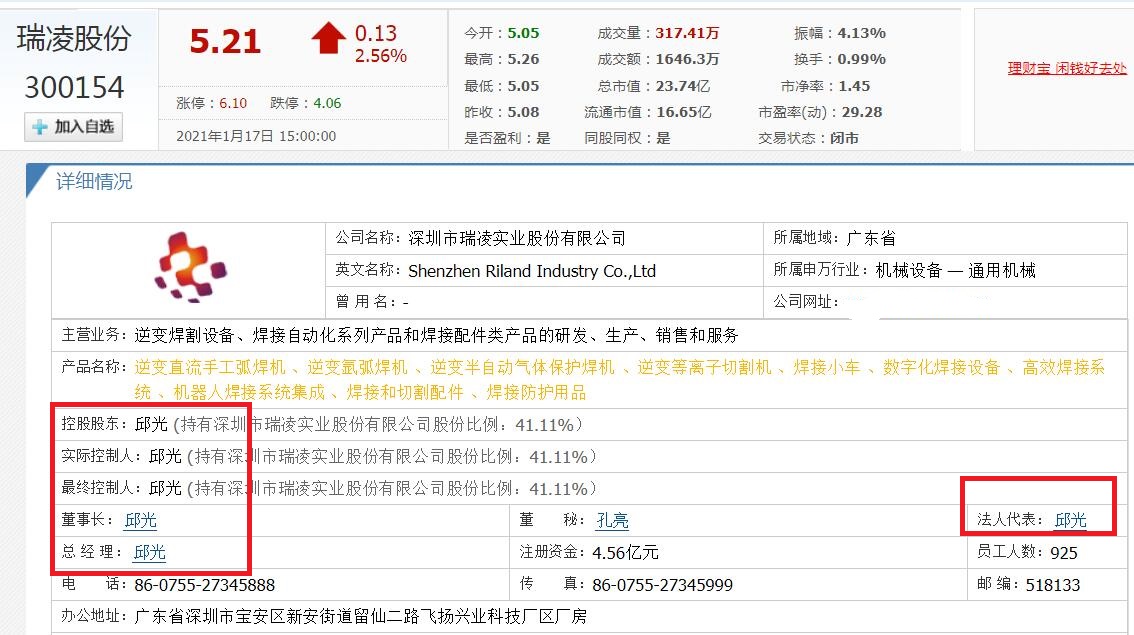Click general manager link 邱光
The width and height of the screenshot is (1134, 635).
(x=148, y=552)
